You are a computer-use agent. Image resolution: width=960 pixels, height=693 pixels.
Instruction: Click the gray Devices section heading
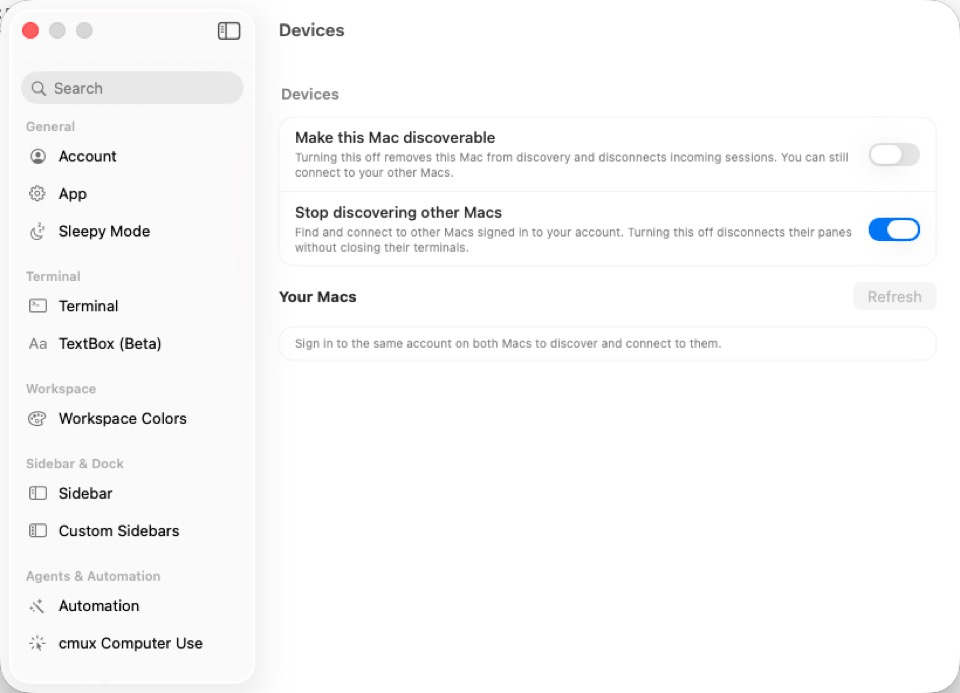coord(310,94)
